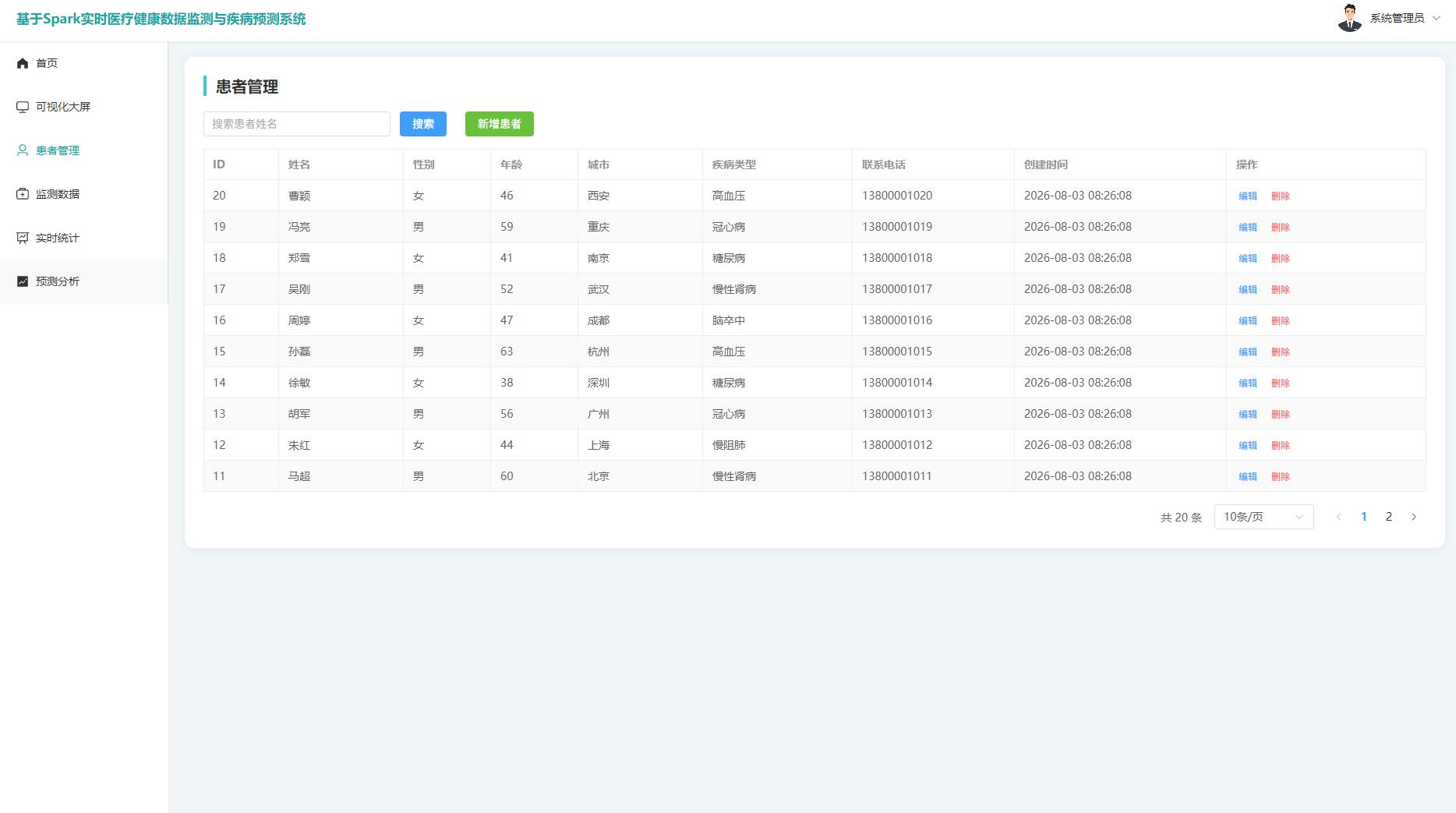This screenshot has width=1456, height=813.
Task: Open the 10条/页 page size dropdown
Action: coord(1263,517)
